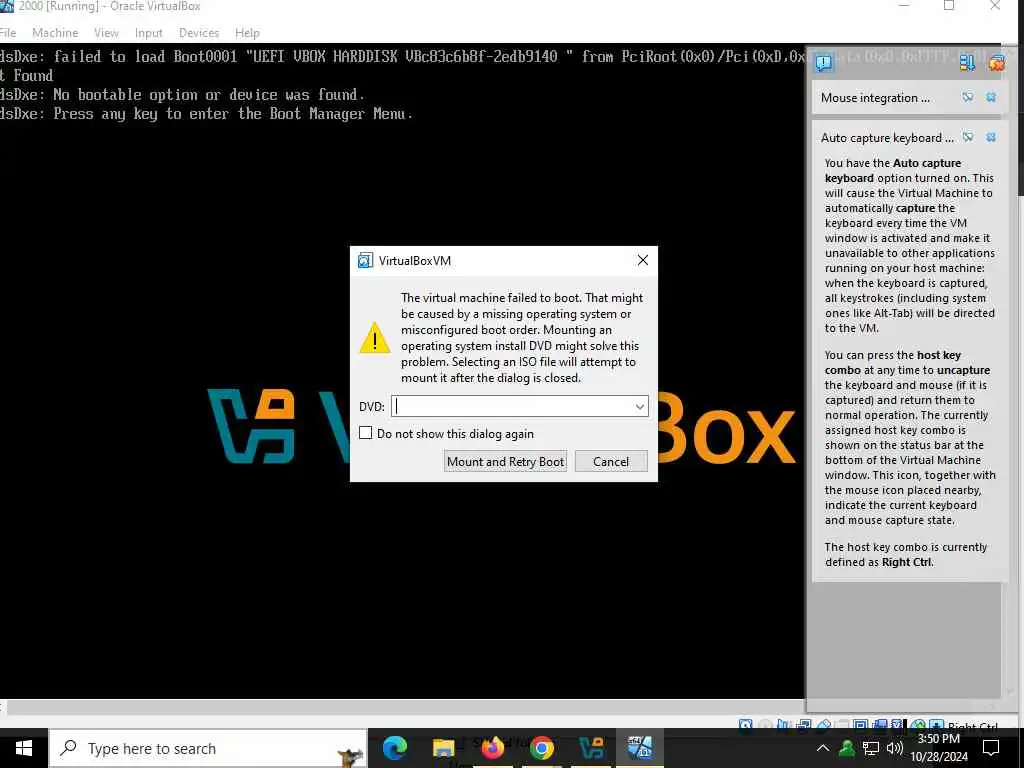Open File Explorer from taskbar

tap(443, 748)
